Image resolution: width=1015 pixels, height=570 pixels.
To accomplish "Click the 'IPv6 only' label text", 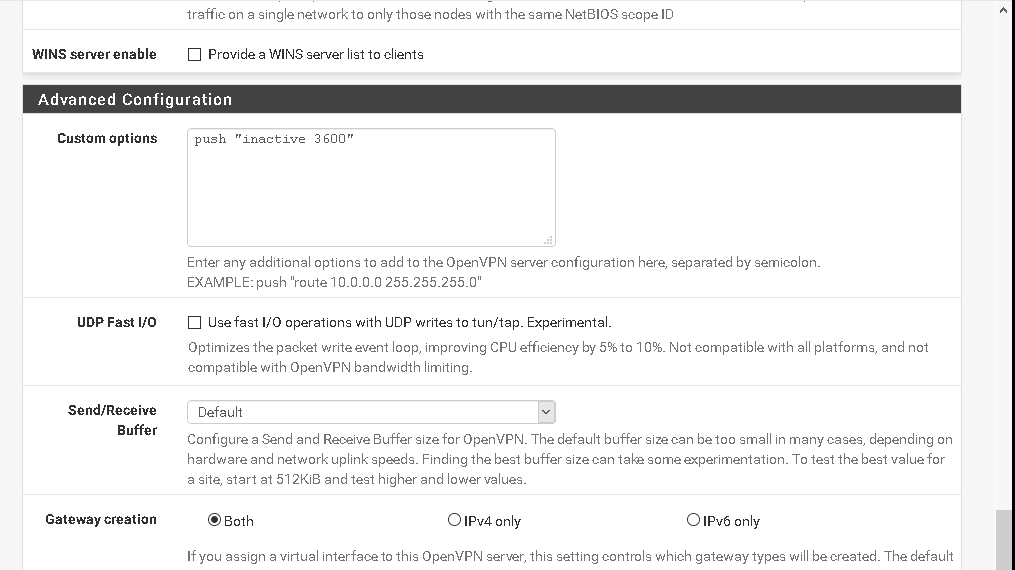I will (731, 521).
